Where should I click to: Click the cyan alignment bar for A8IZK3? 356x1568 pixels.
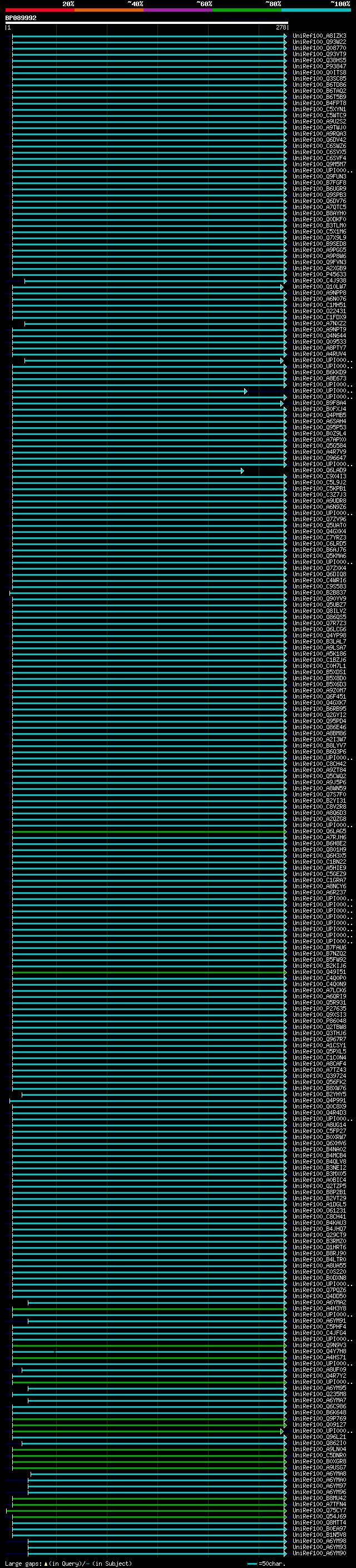click(149, 36)
